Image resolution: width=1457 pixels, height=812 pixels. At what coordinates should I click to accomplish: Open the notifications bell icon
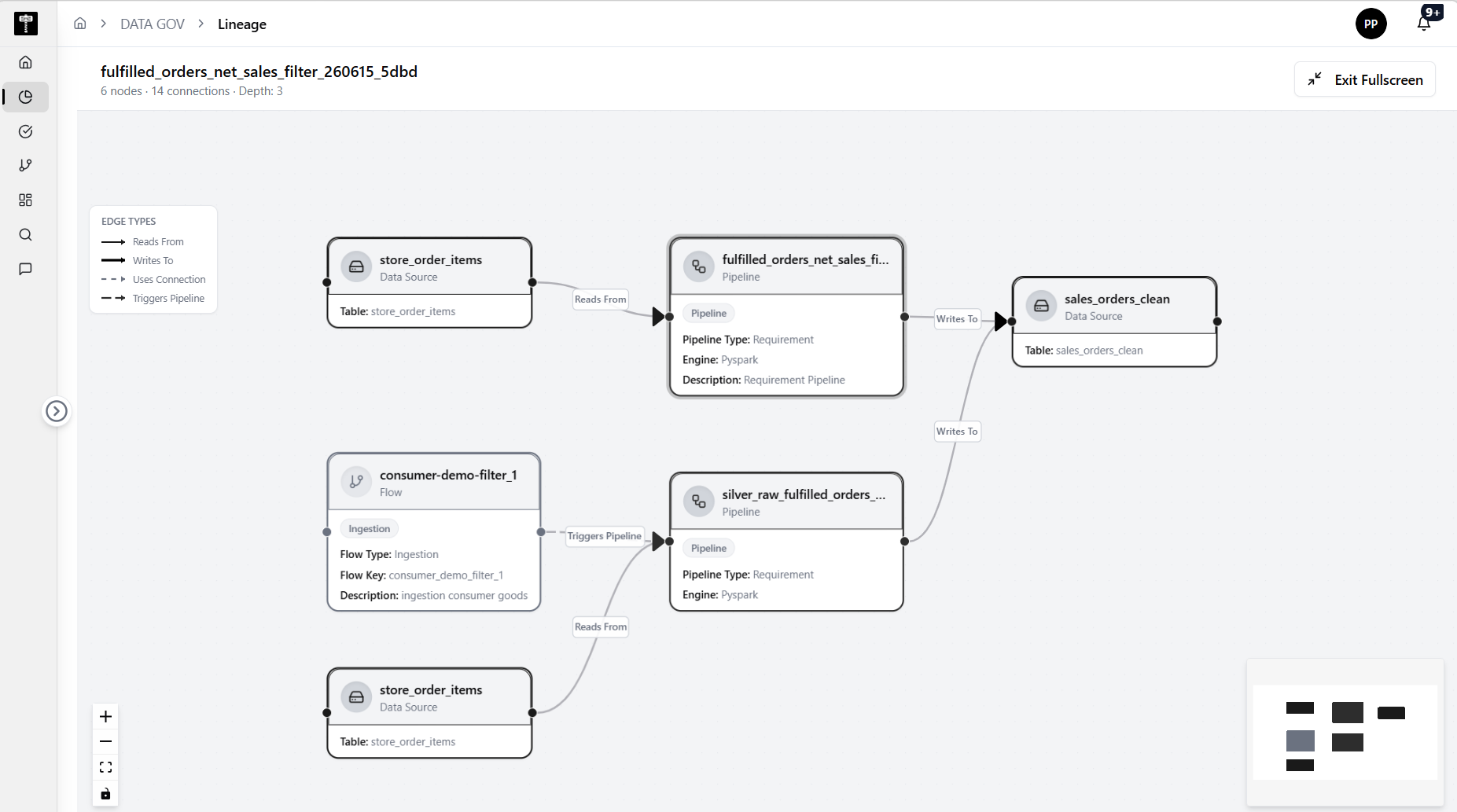click(1424, 24)
